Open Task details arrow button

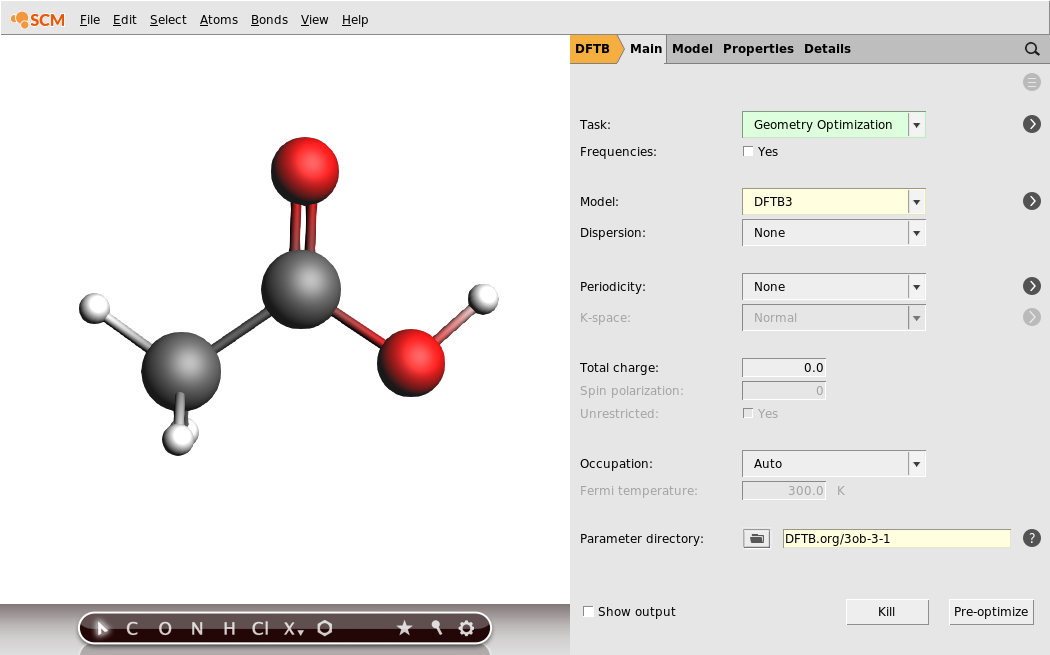[1032, 124]
